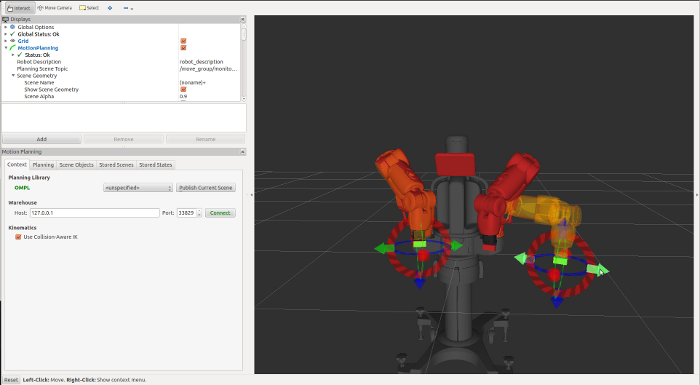Close the Displays panel
Image resolution: width=700 pixels, height=385 pixels.
click(243, 19)
